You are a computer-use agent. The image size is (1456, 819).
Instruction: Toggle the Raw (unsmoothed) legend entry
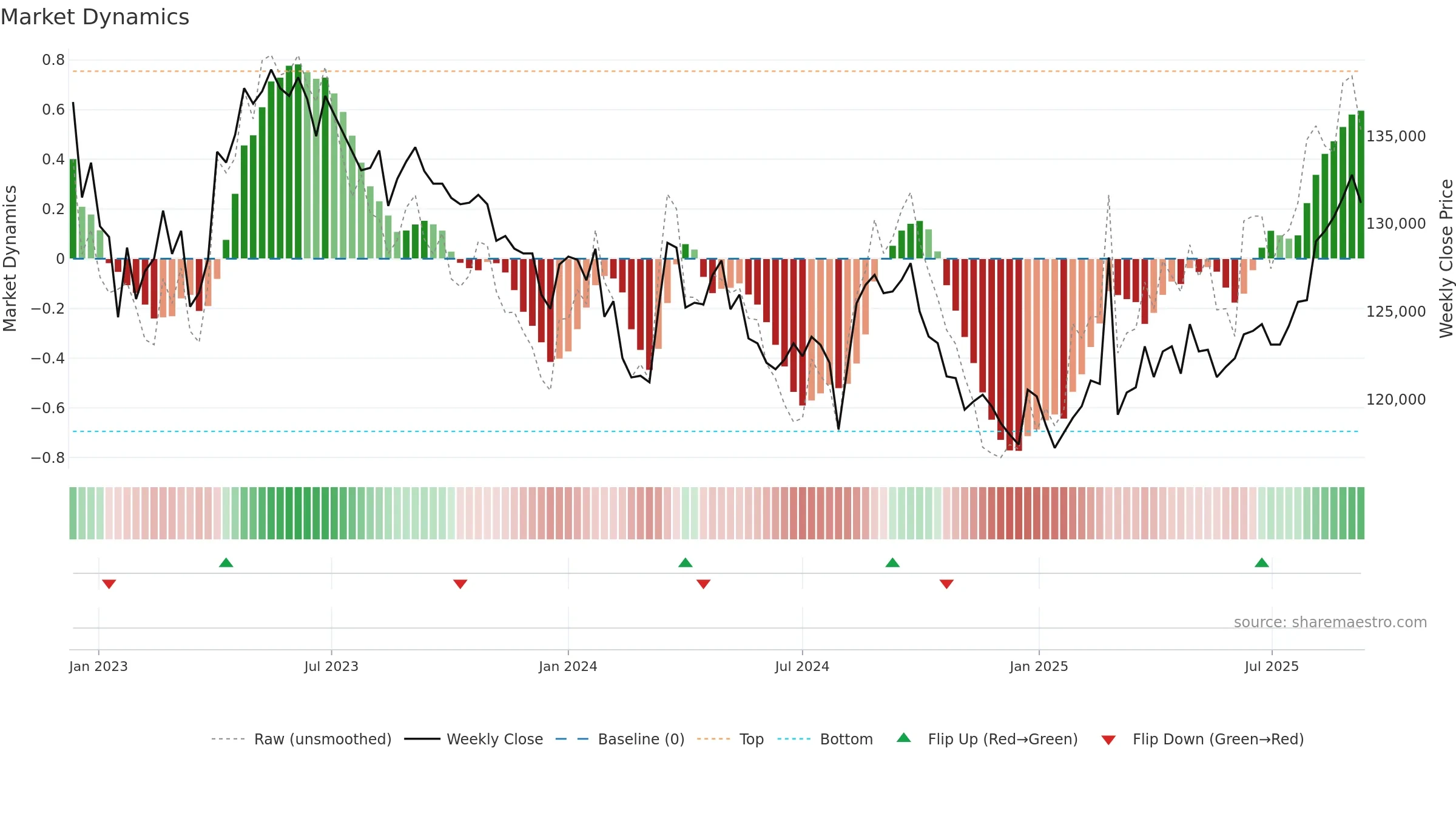click(x=302, y=739)
